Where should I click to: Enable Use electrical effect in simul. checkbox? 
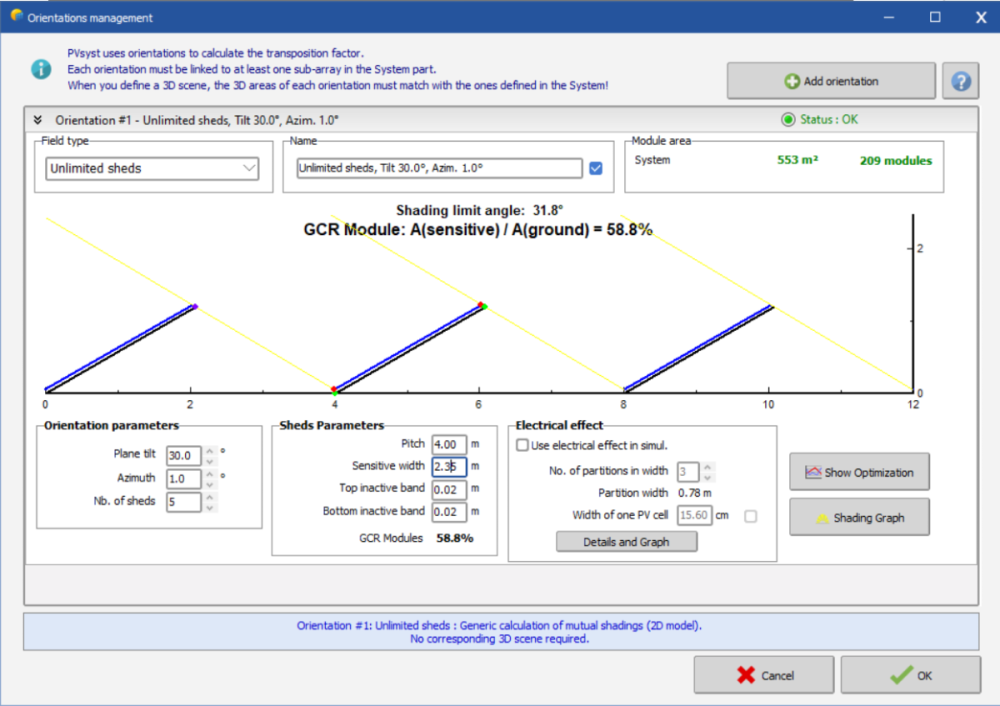pyautogui.click(x=522, y=445)
